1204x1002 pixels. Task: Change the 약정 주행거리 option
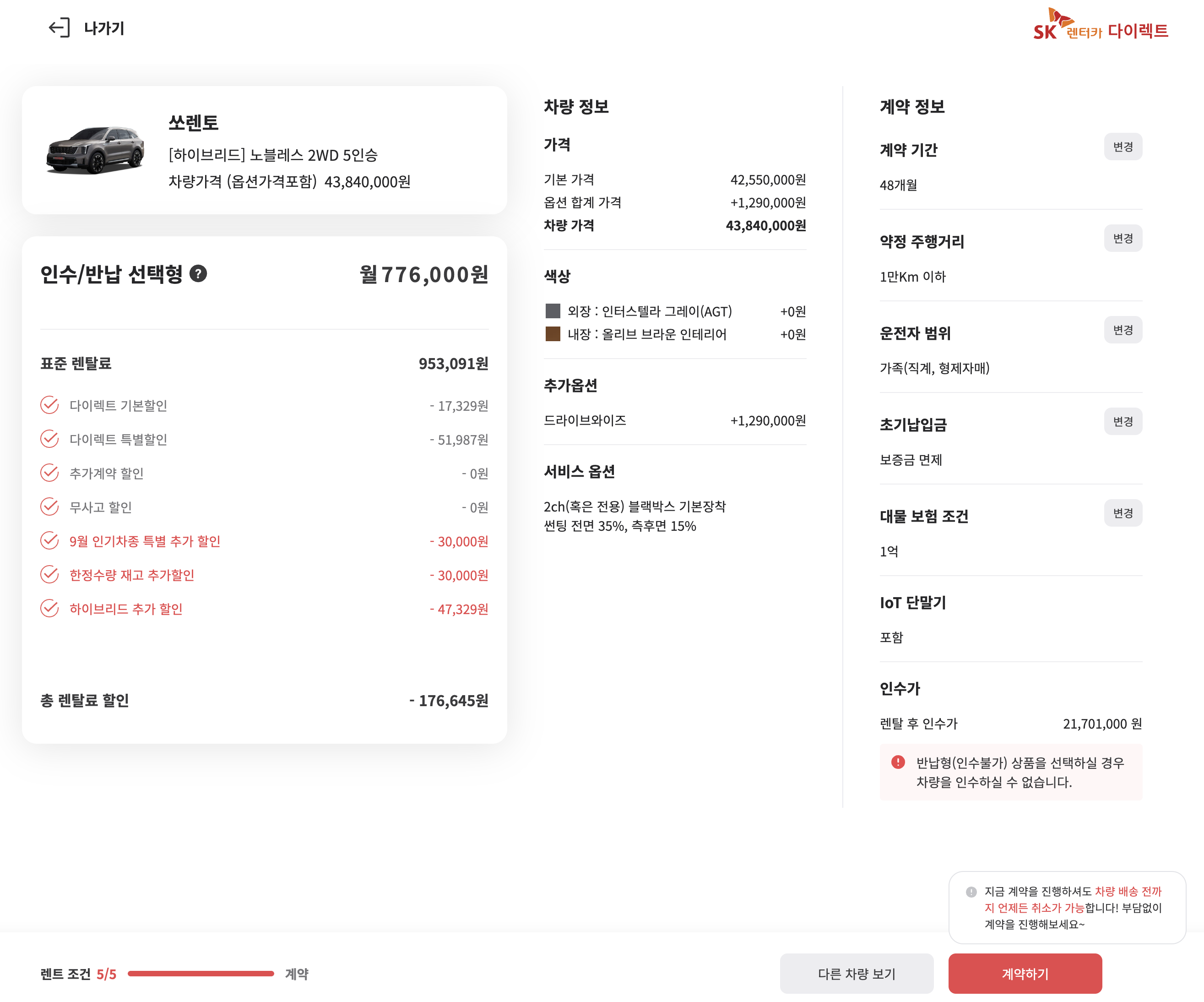click(x=1122, y=238)
